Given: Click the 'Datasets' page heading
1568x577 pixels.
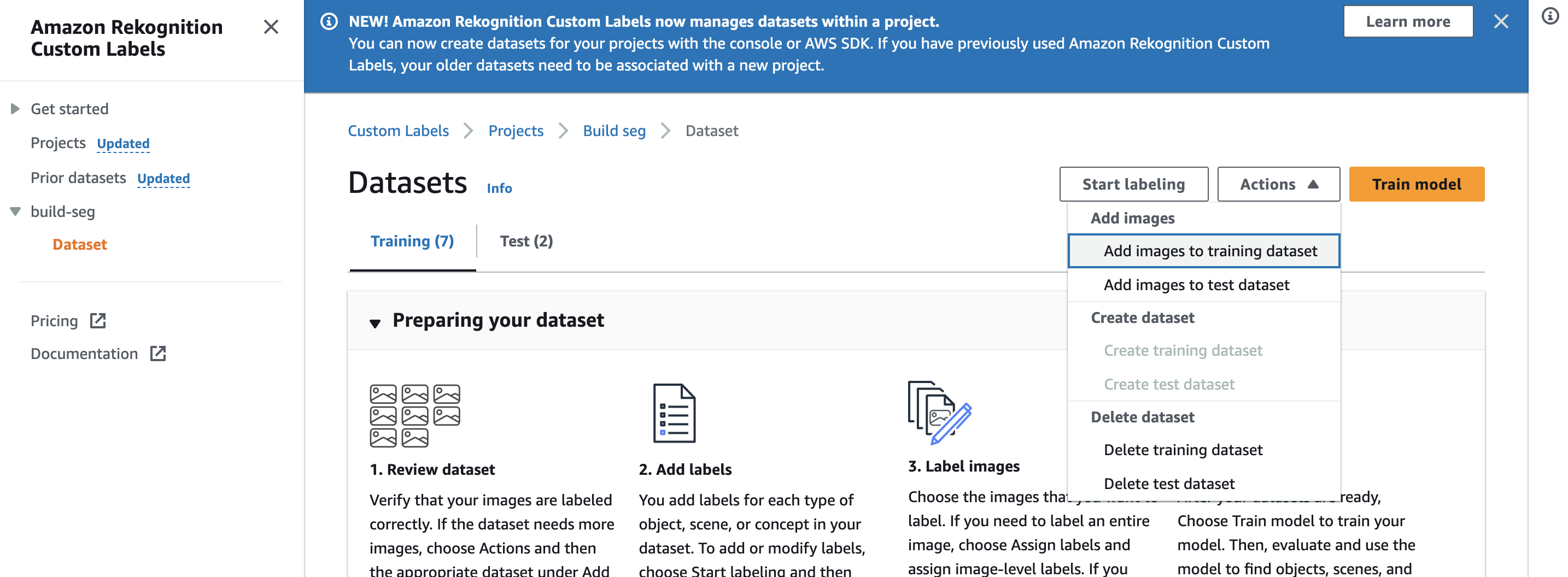Looking at the screenshot, I should pos(407,182).
